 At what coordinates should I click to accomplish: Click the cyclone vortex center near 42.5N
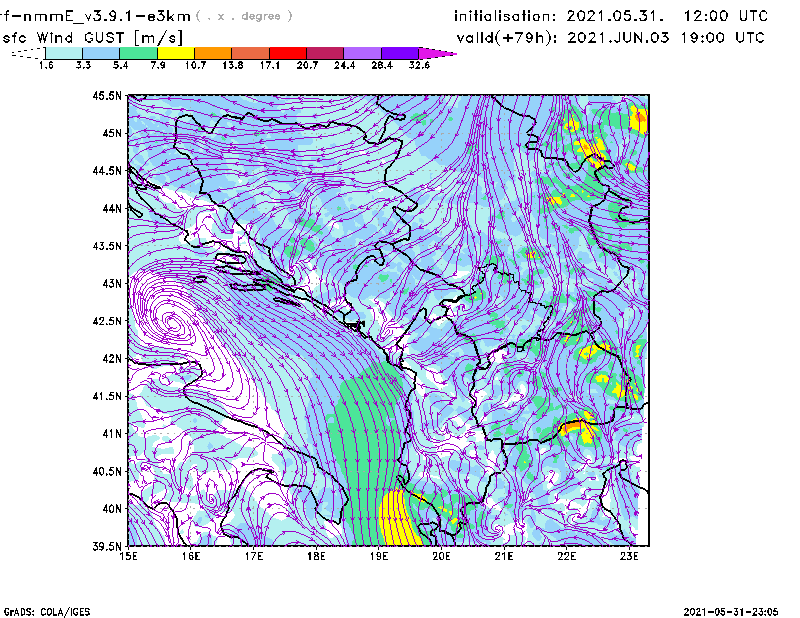coord(172,323)
